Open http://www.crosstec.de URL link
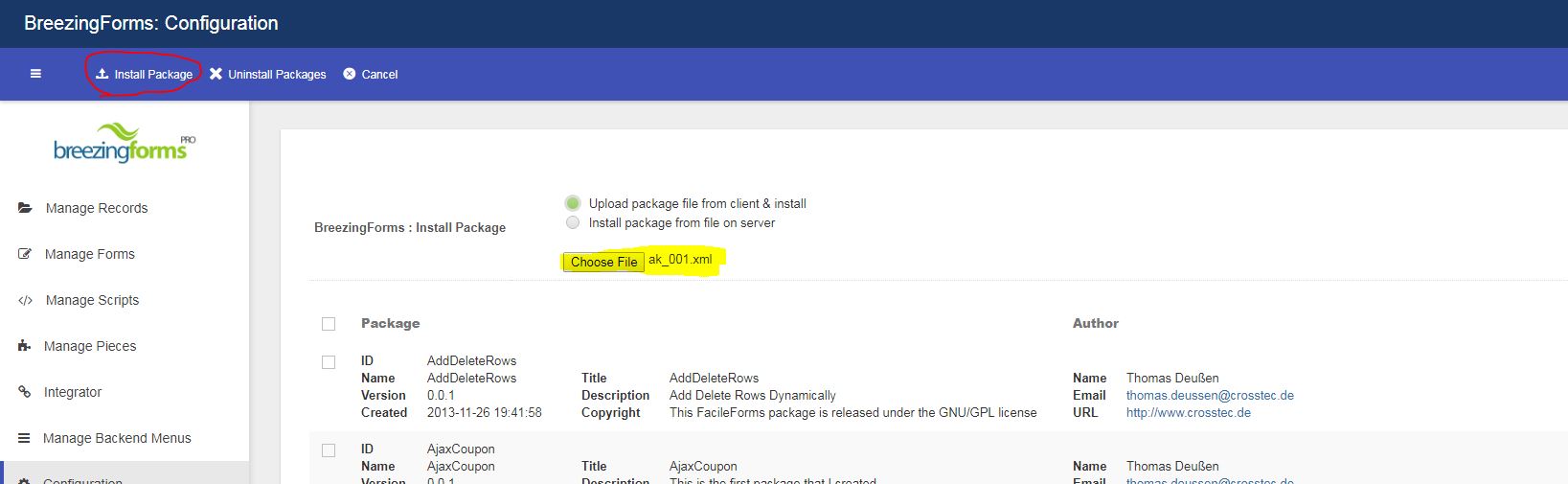This screenshot has height=484, width=1568. 1189,412
